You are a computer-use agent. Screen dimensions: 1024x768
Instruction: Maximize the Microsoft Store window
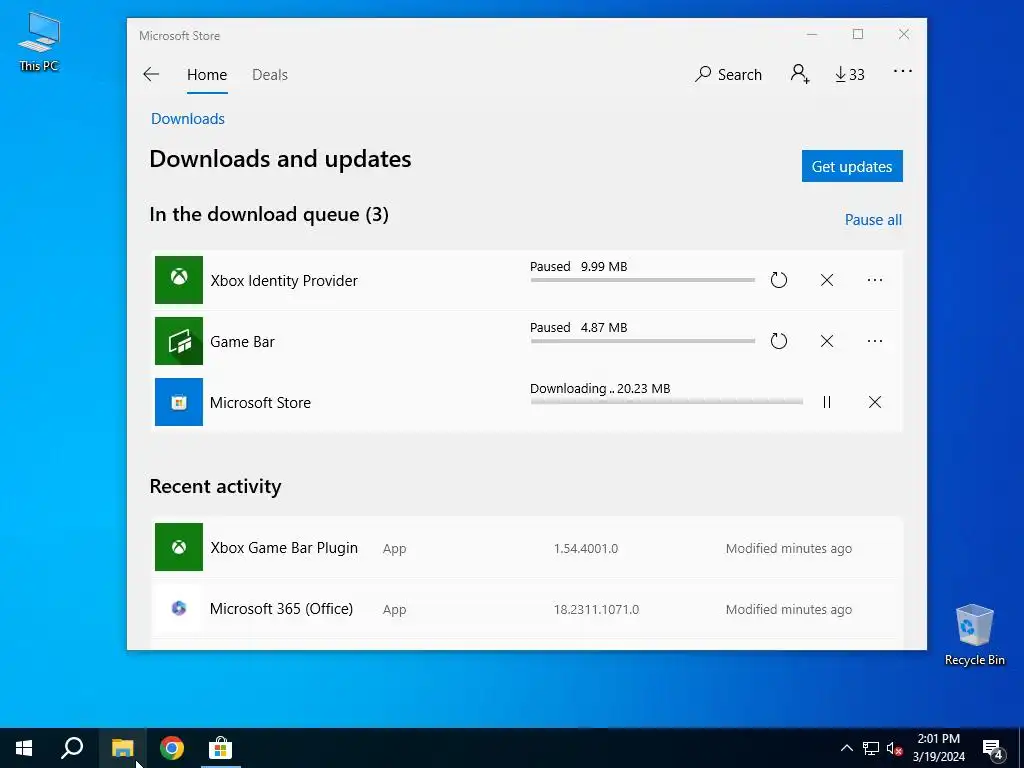[858, 35]
